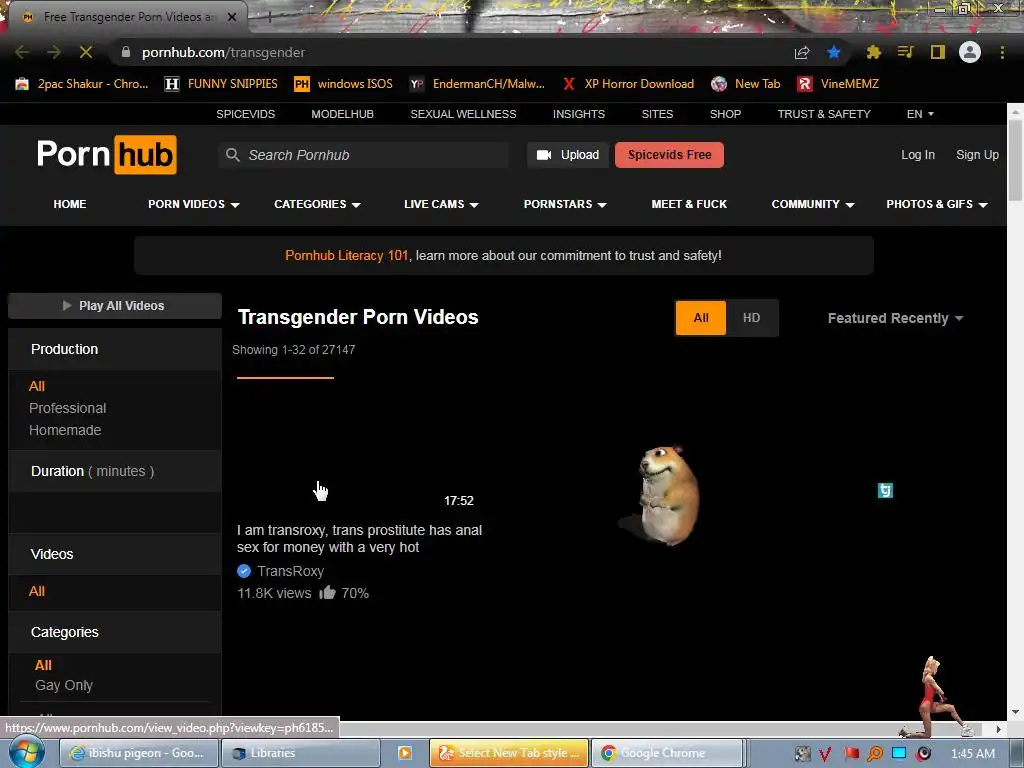Image resolution: width=1024 pixels, height=768 pixels.
Task: Select All under the Categories filter
Action: [43, 665]
